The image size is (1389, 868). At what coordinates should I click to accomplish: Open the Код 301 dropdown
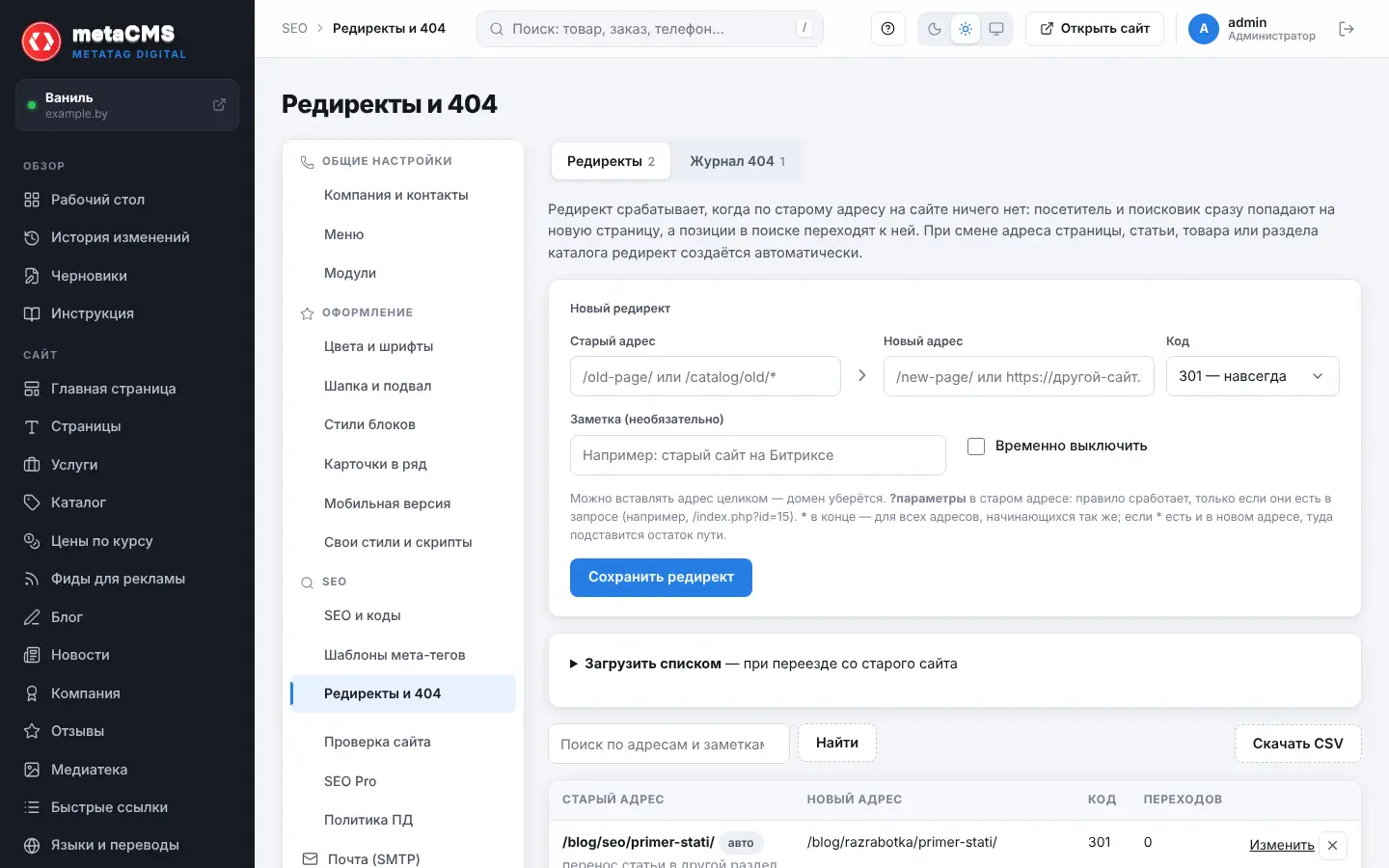coord(1252,376)
